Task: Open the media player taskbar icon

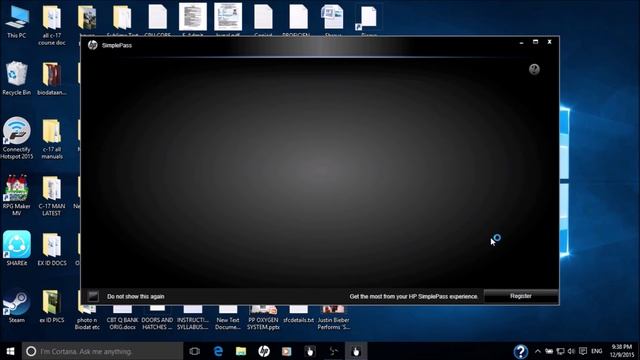Action: pos(287,351)
